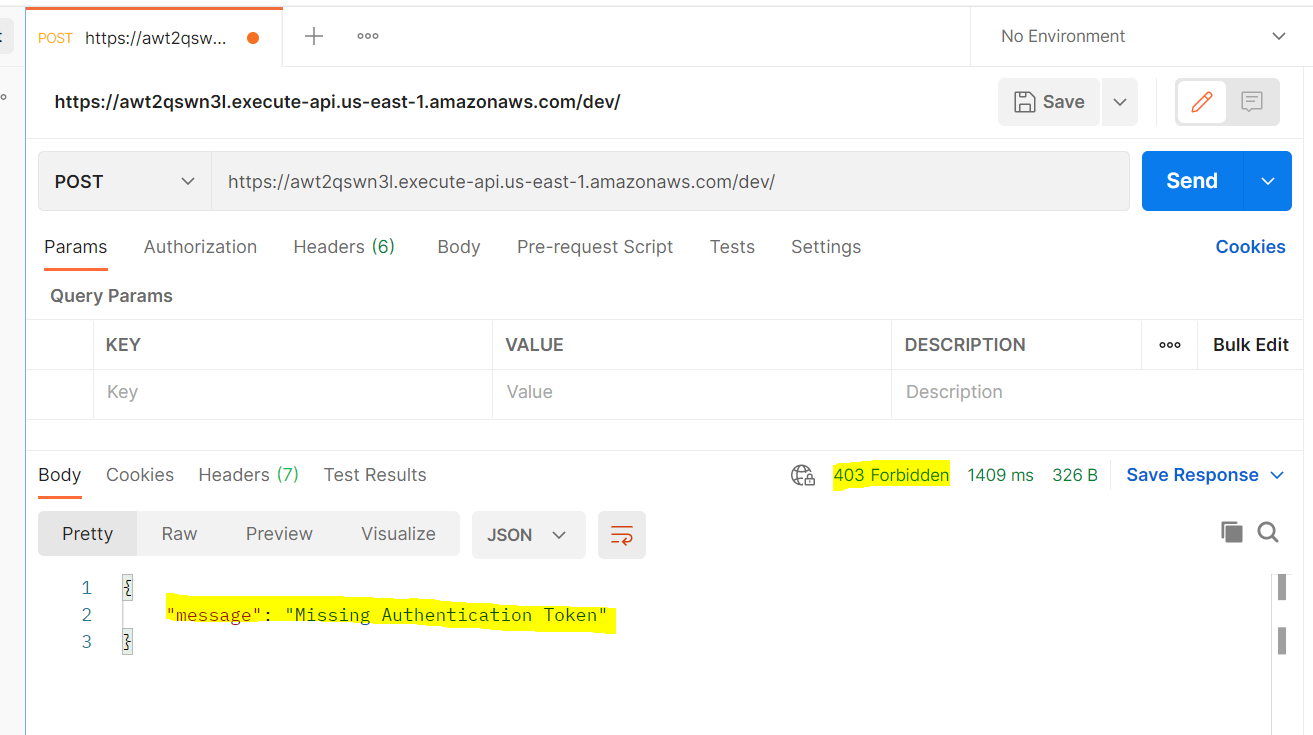Switch to the Authorization tab
The height and width of the screenshot is (735, 1313).
tap(200, 247)
